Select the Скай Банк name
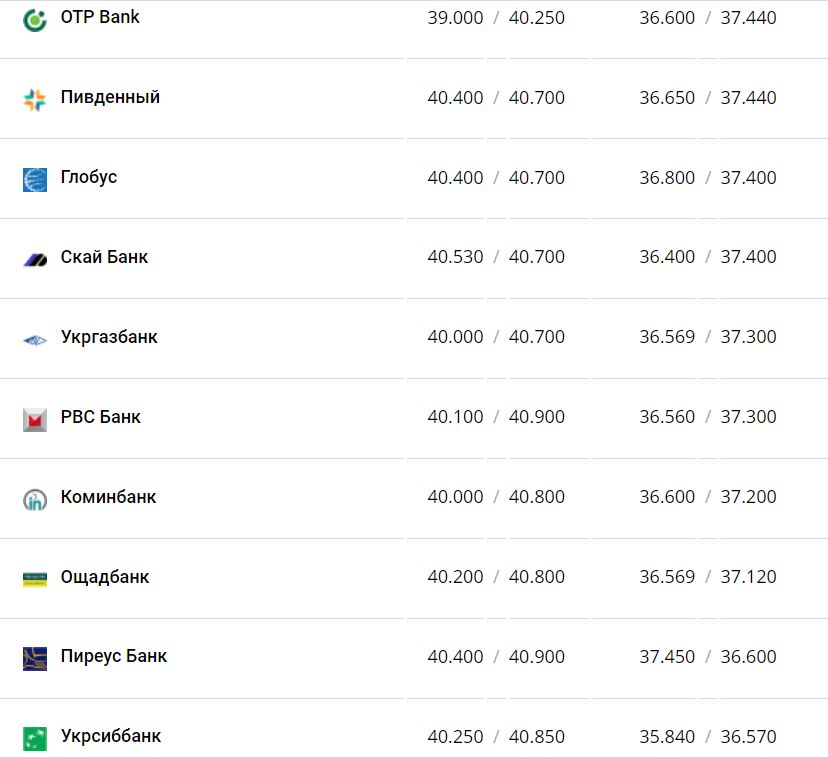This screenshot has width=828, height=757. (104, 257)
